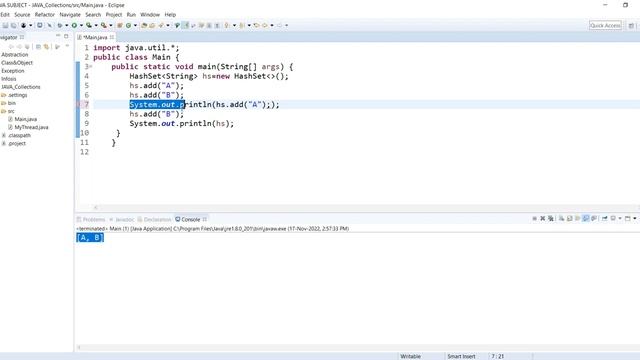Click the Last Edit Location icon
Image resolution: width=640 pixels, height=360 pixels.
256,25
